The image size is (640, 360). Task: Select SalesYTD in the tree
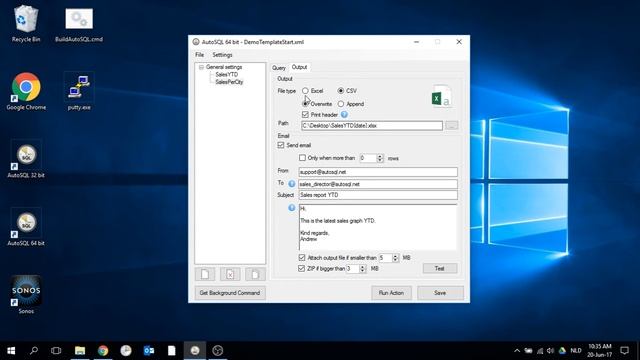pos(227,74)
